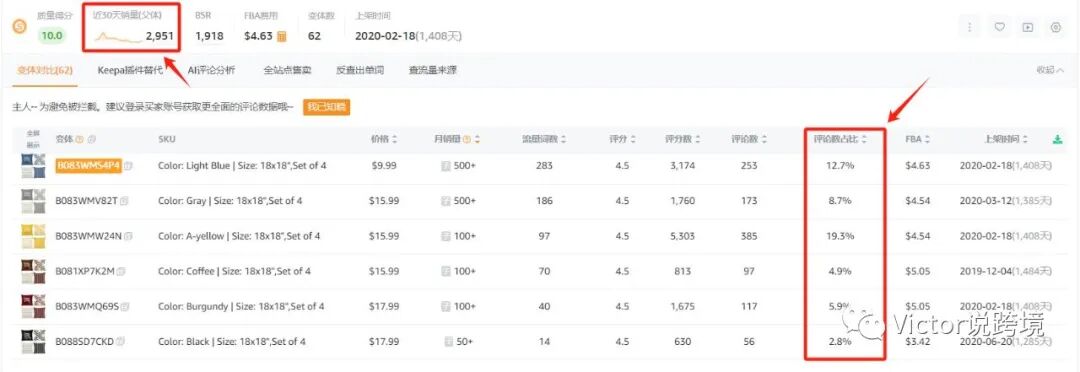Click BSR value 1,918
The height and width of the screenshot is (372, 1080).
[x=209, y=36]
